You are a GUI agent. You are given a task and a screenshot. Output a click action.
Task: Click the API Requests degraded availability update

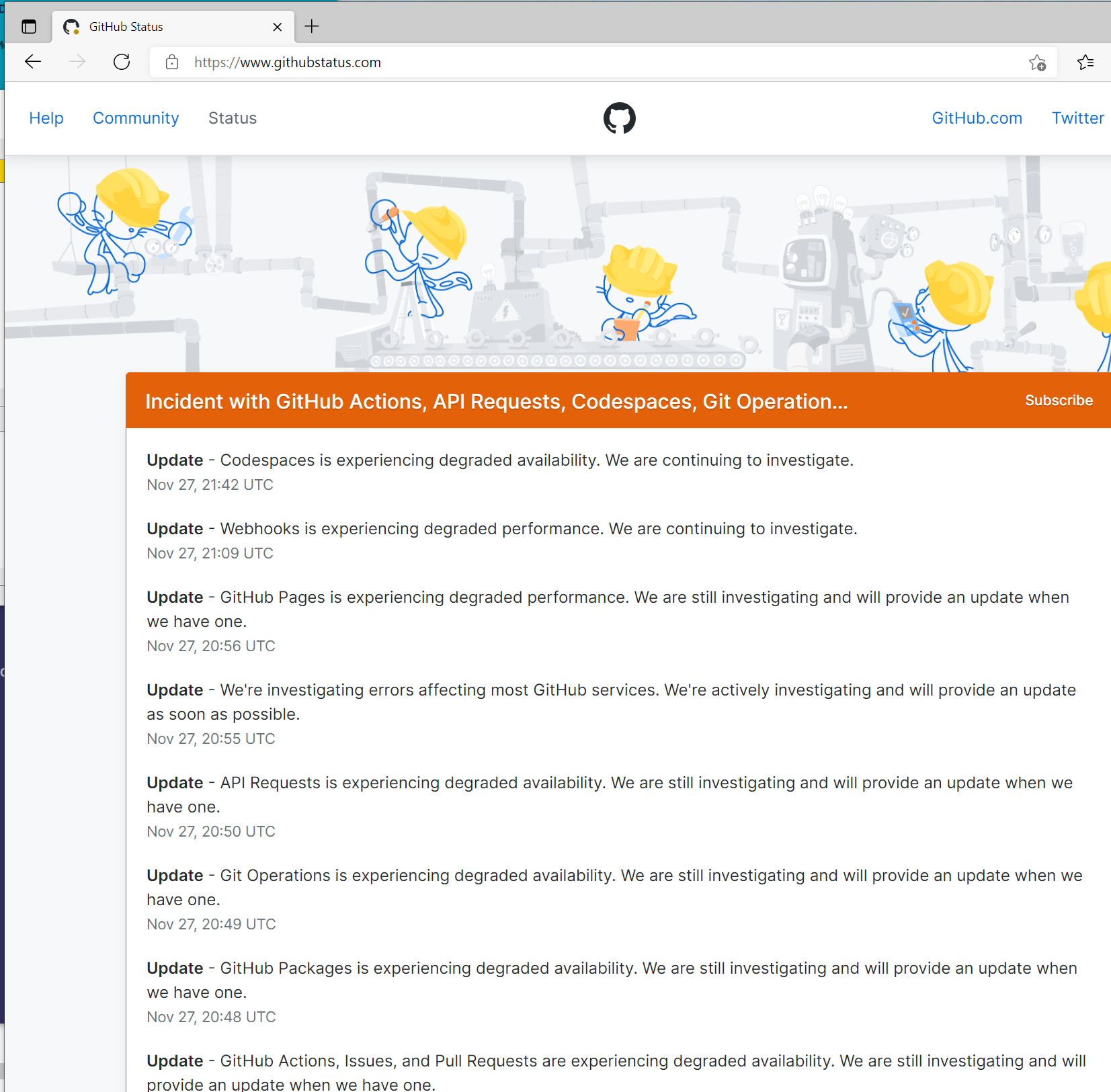point(610,795)
